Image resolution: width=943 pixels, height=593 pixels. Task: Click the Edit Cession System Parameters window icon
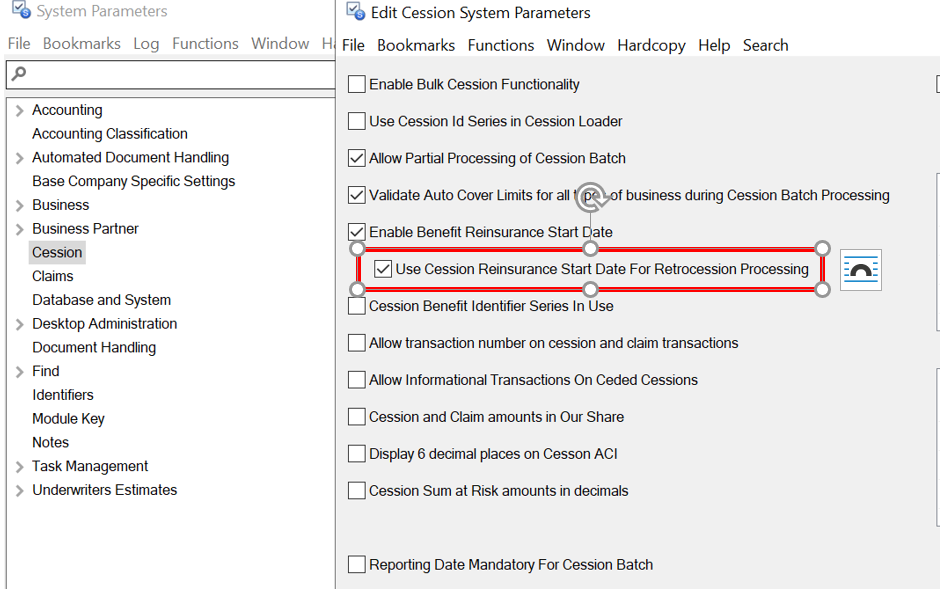(x=354, y=12)
